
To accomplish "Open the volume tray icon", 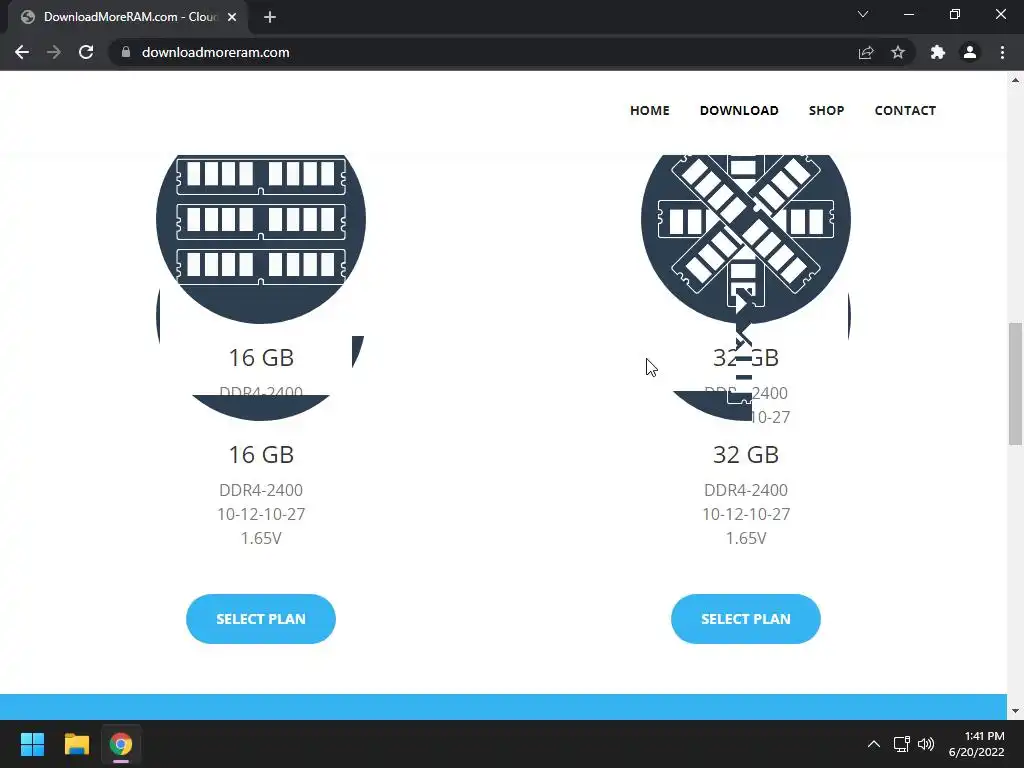I will coord(926,744).
